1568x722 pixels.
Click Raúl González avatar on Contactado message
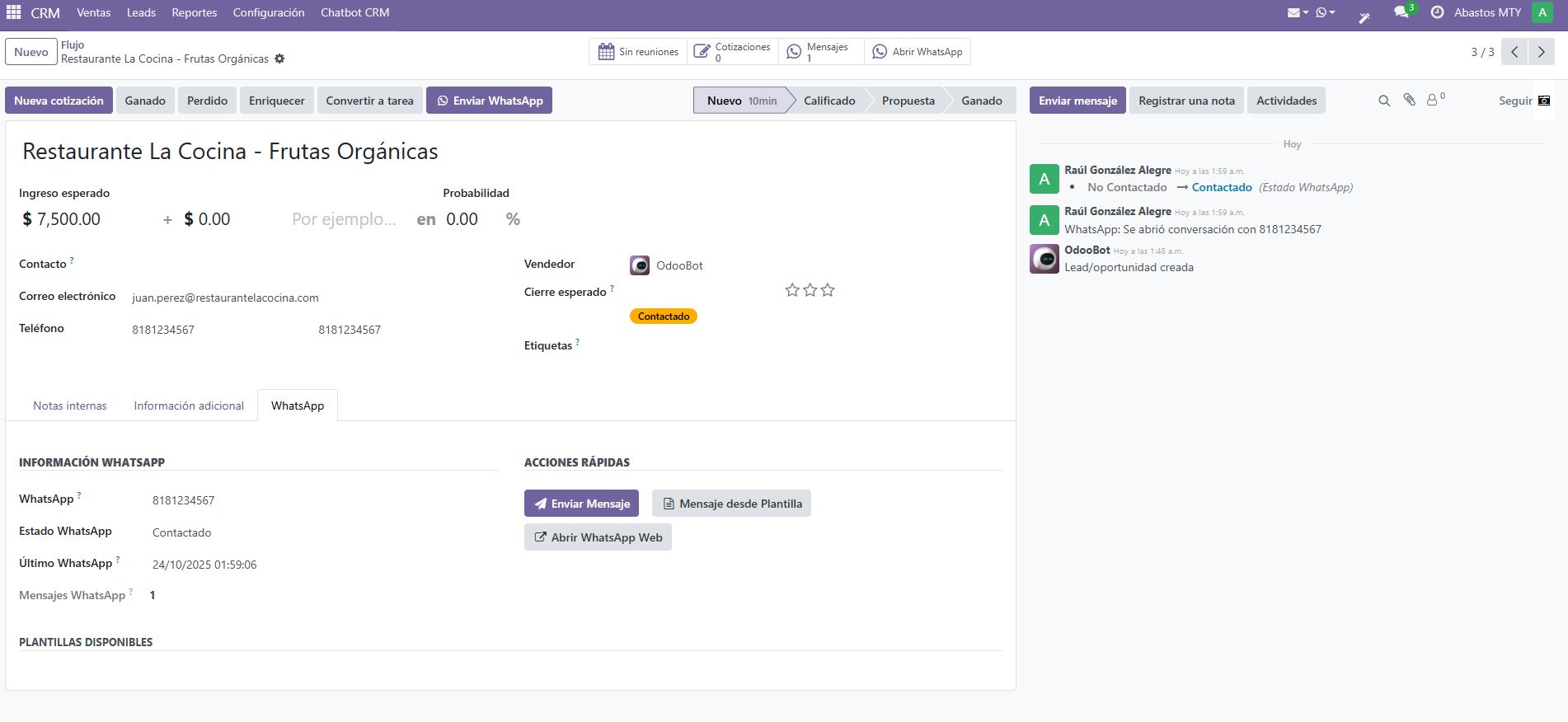click(1045, 179)
